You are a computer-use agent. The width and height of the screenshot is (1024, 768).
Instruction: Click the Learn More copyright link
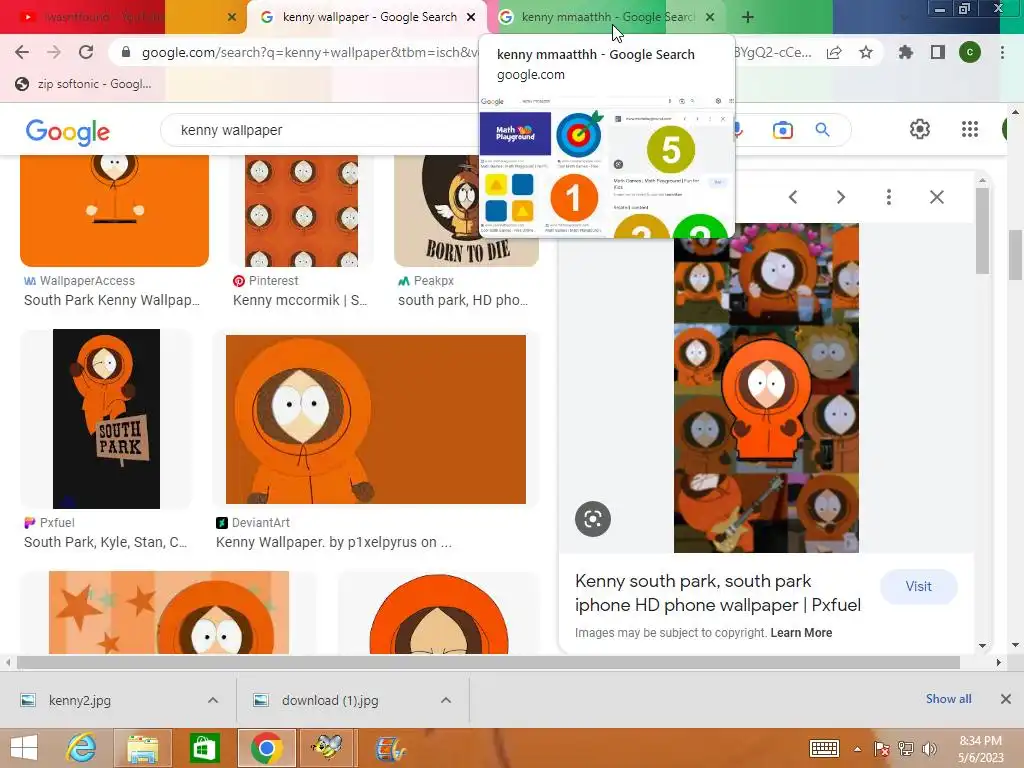click(x=801, y=633)
